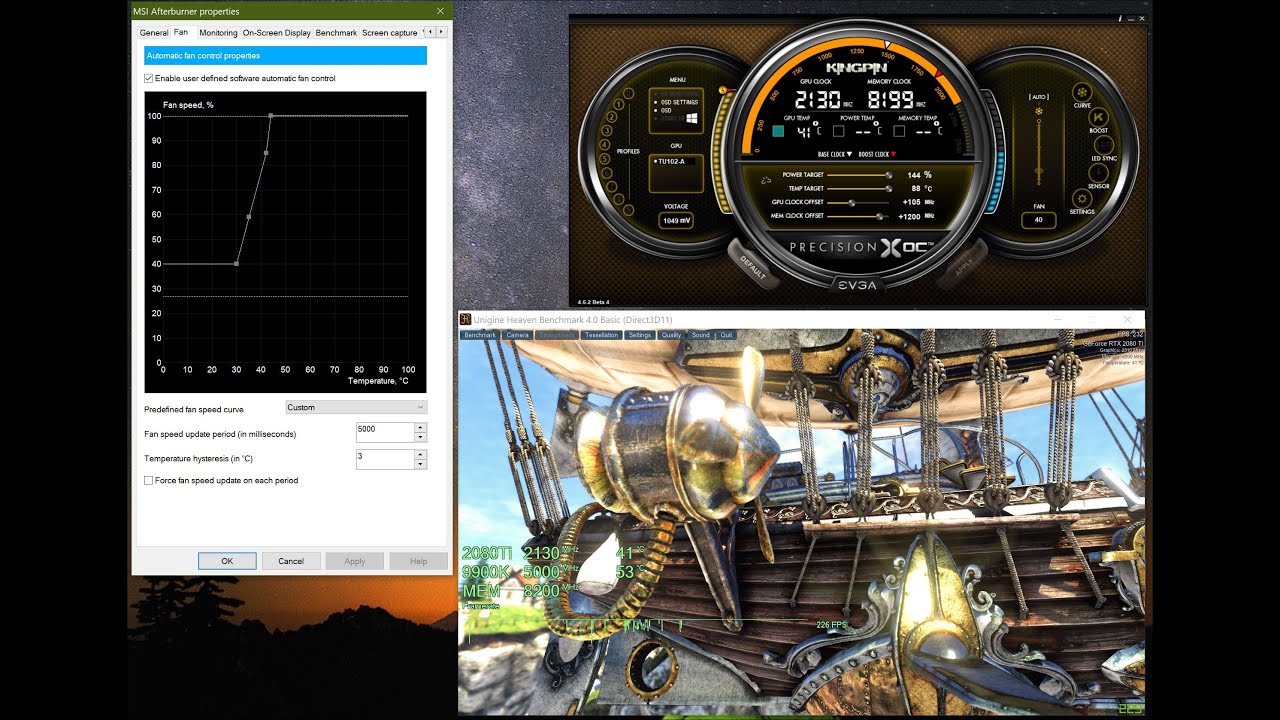Viewport: 1280px width, 720px height.
Task: Click the KINGPIN Boost icon
Action: coord(1099,117)
